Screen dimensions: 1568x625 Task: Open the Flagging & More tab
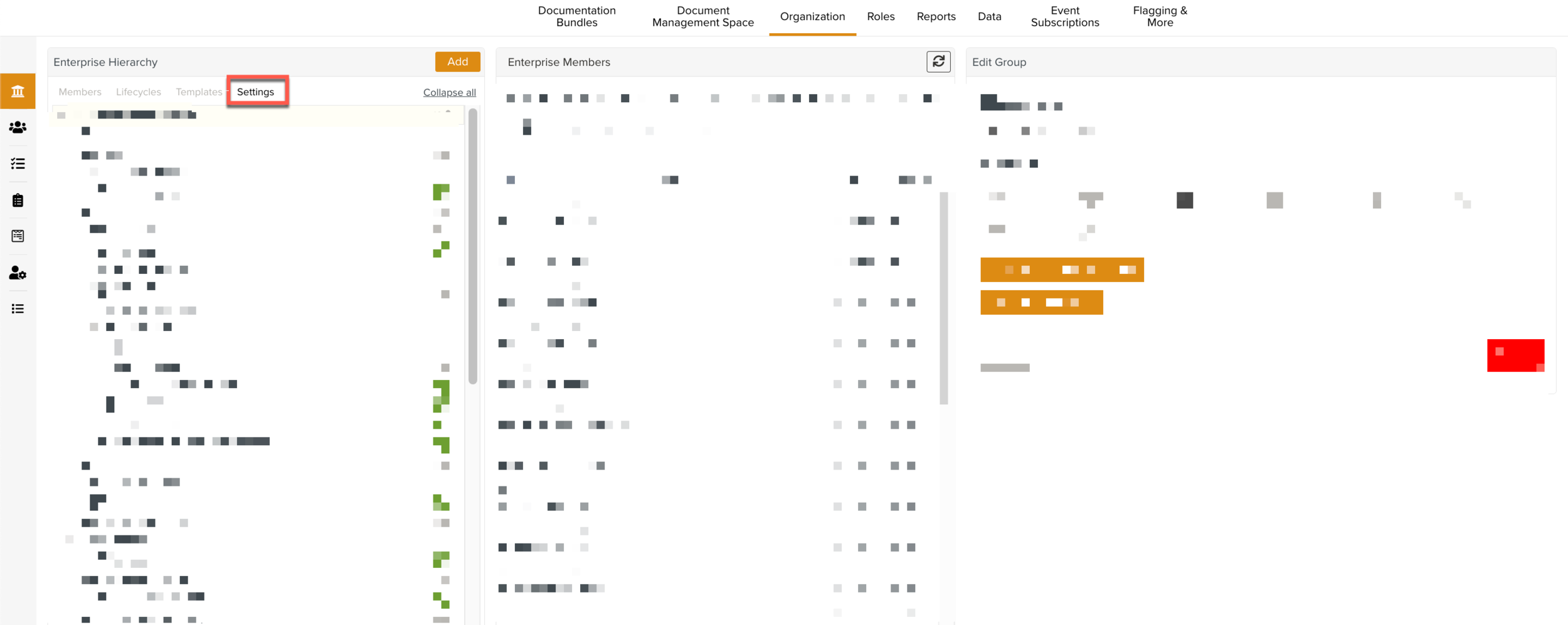[1160, 17]
